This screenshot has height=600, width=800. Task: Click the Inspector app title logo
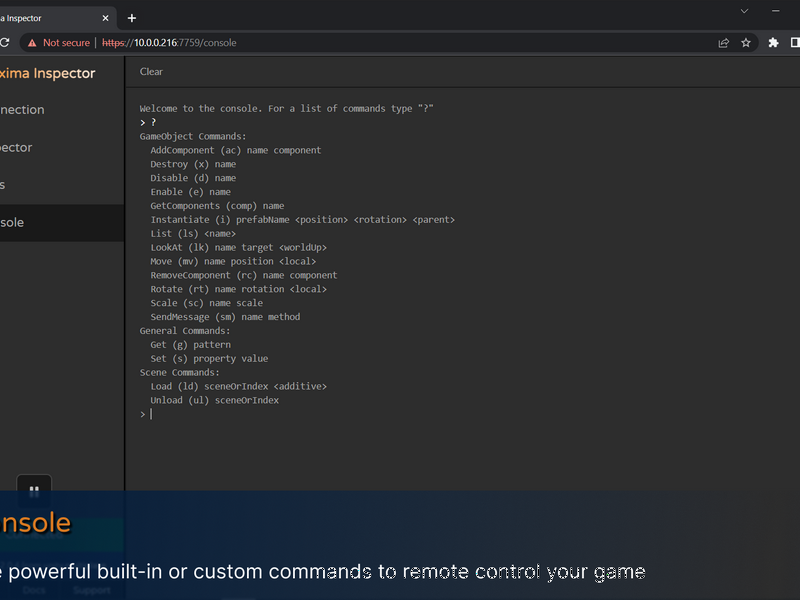coord(47,73)
